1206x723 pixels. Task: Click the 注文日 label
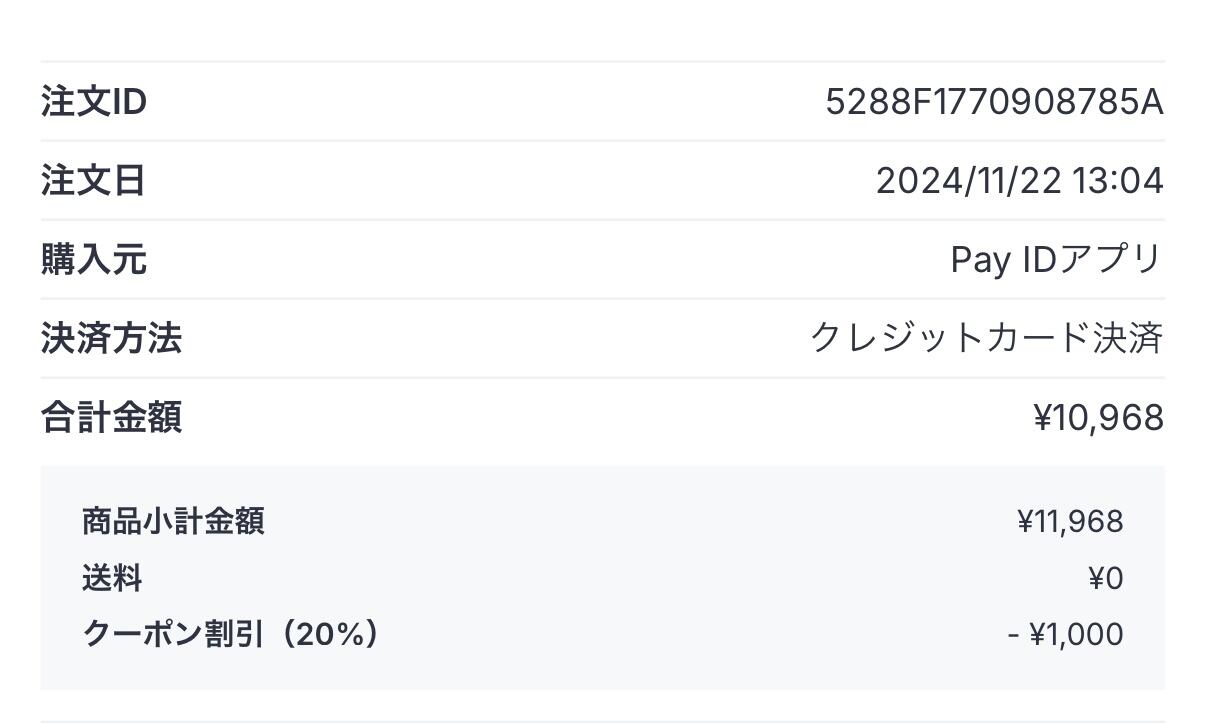point(93,181)
